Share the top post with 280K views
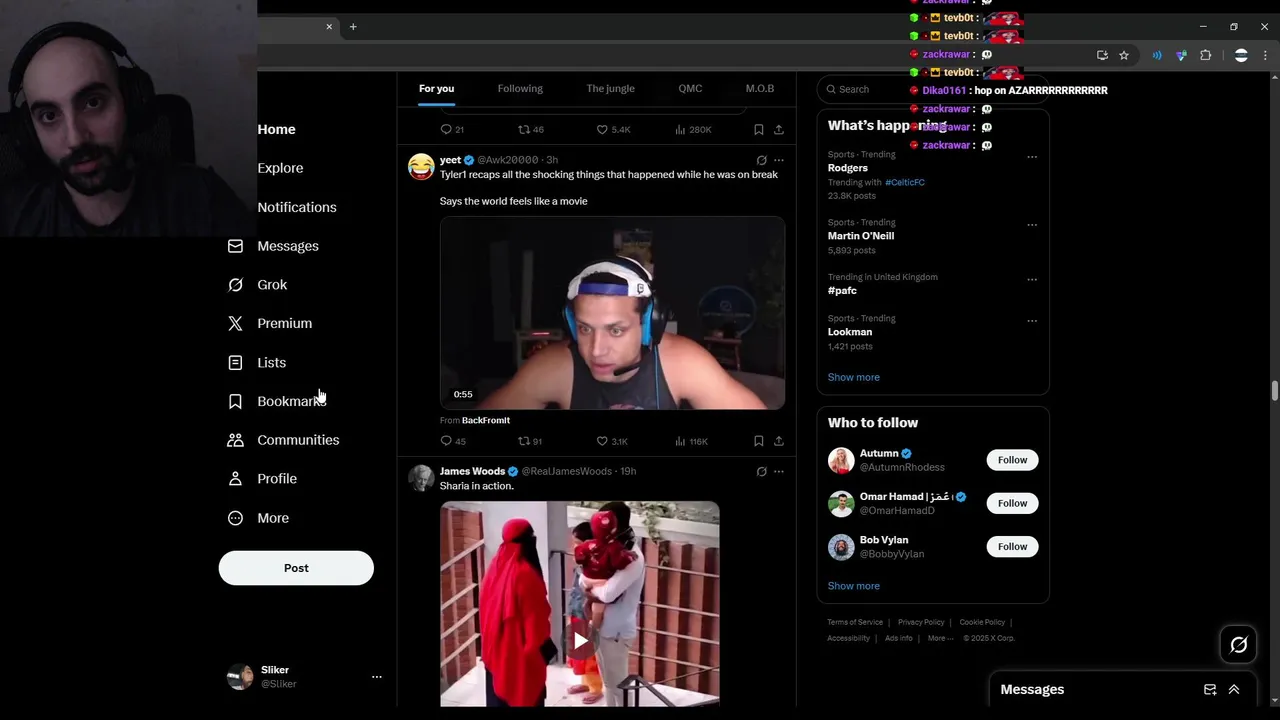This screenshot has height=720, width=1280. (779, 130)
